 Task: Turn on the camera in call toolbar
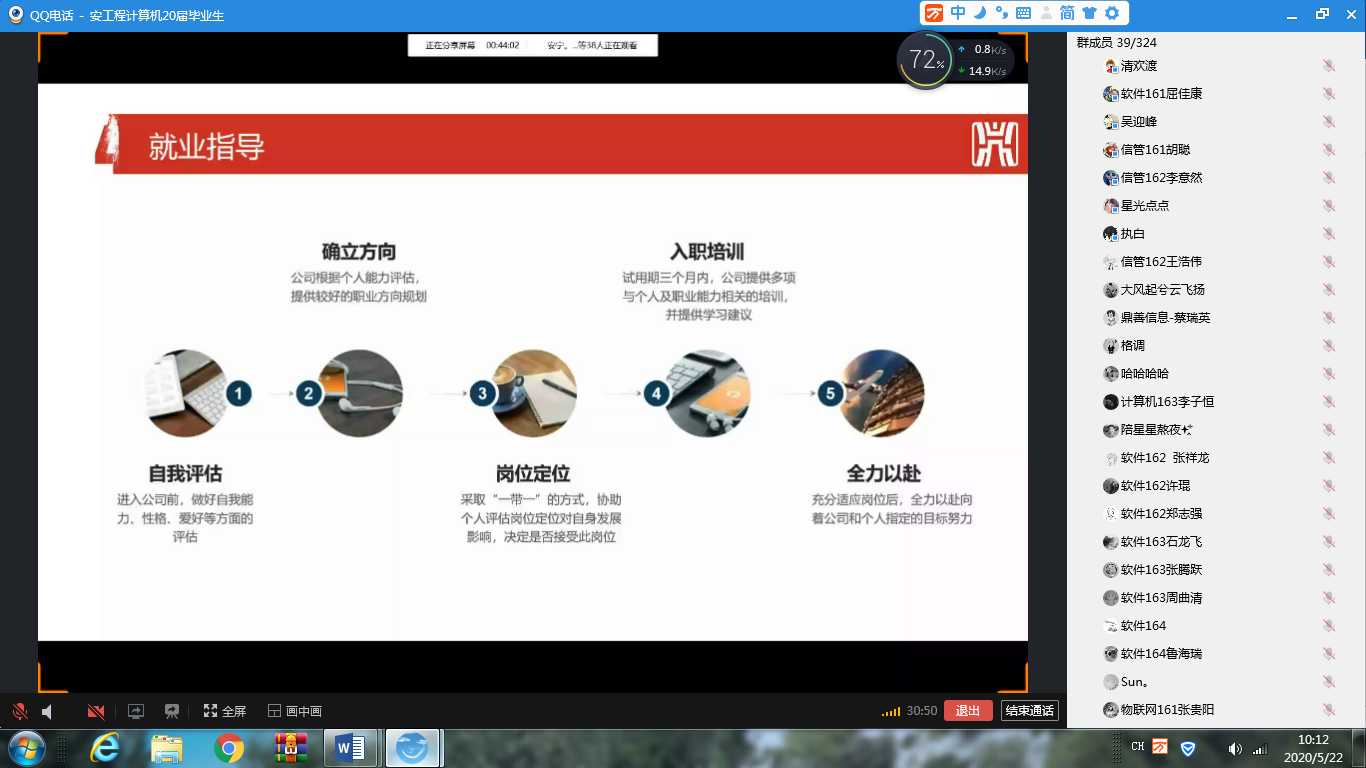[96, 711]
